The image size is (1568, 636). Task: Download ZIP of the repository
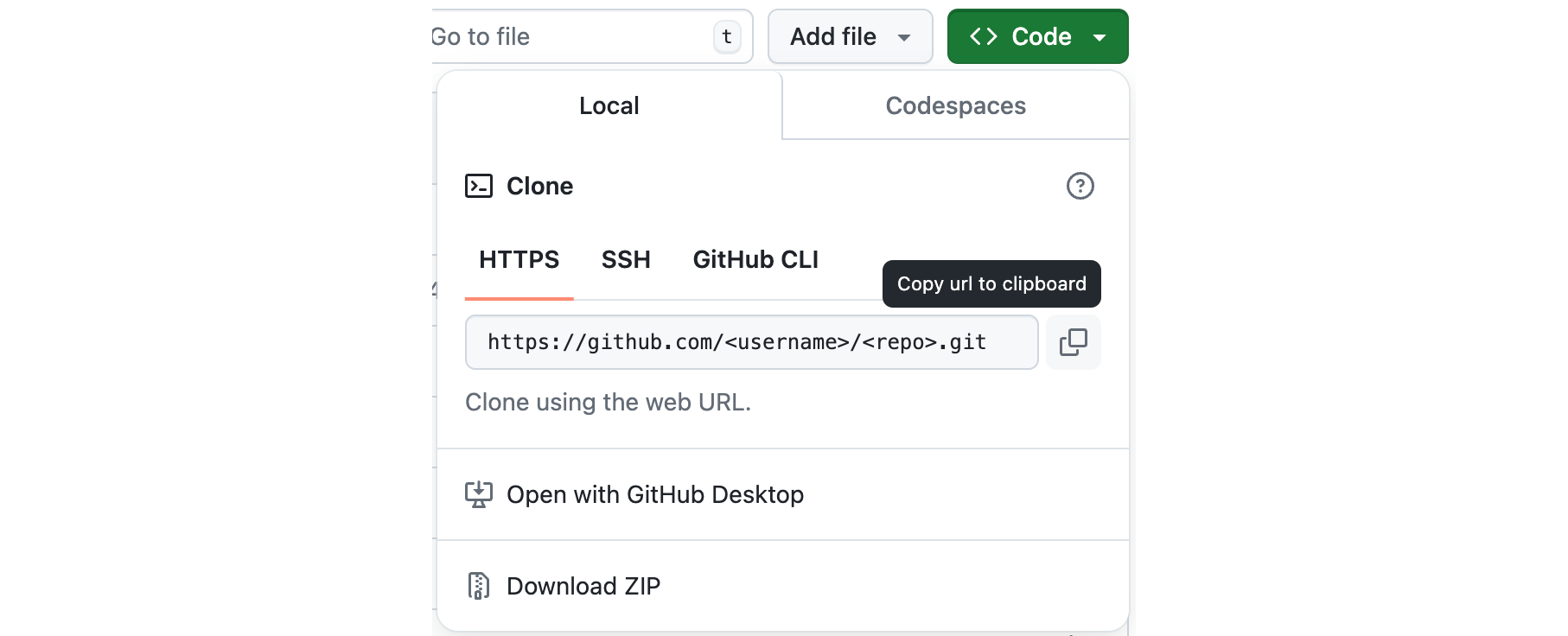pyautogui.click(x=583, y=586)
